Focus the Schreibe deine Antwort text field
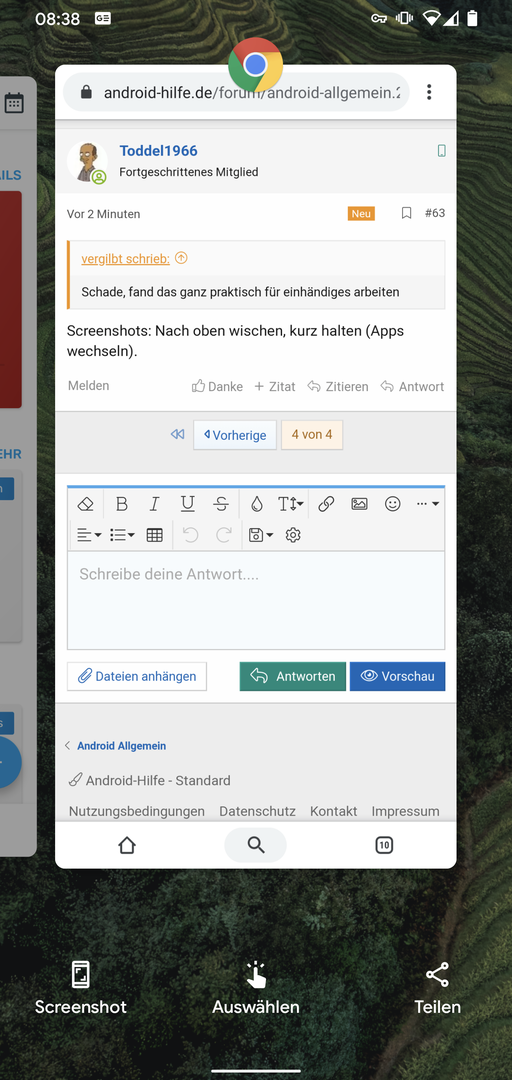The image size is (512, 1080). click(256, 601)
